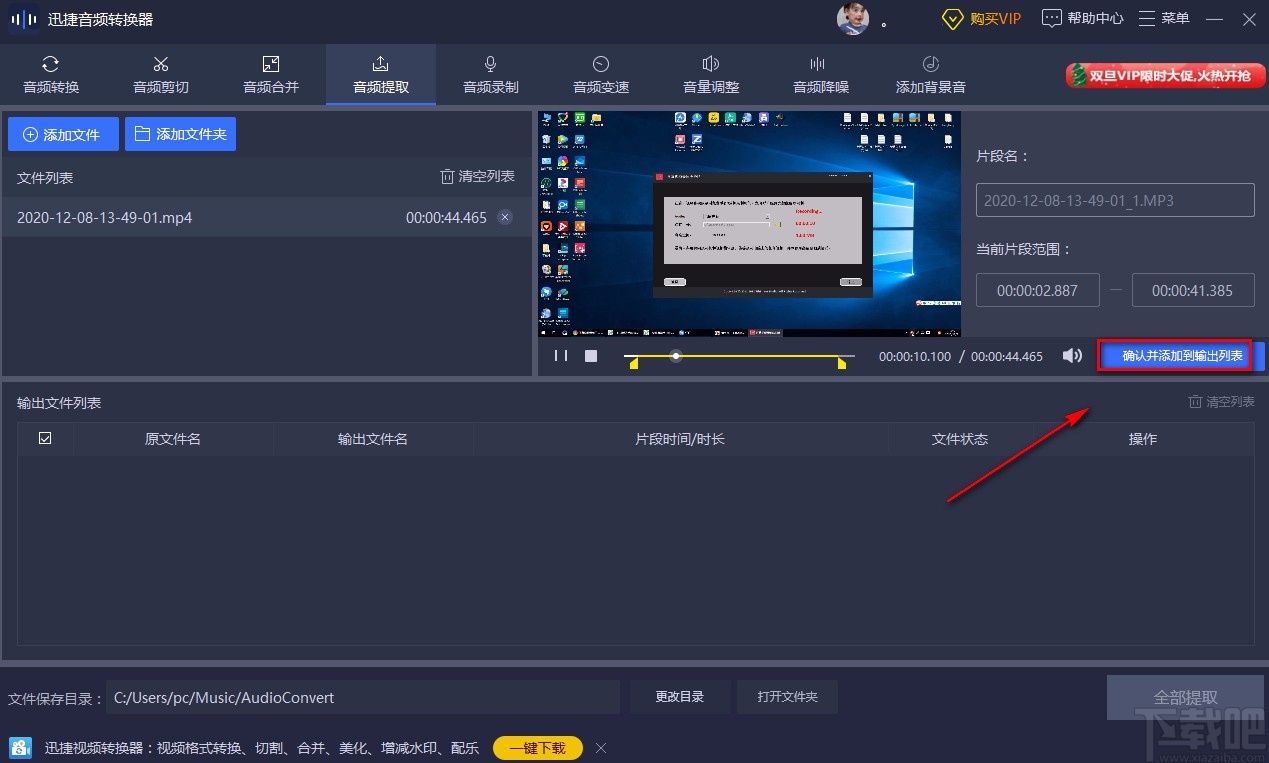Pause the video preview playback
1269x763 pixels.
click(x=560, y=355)
